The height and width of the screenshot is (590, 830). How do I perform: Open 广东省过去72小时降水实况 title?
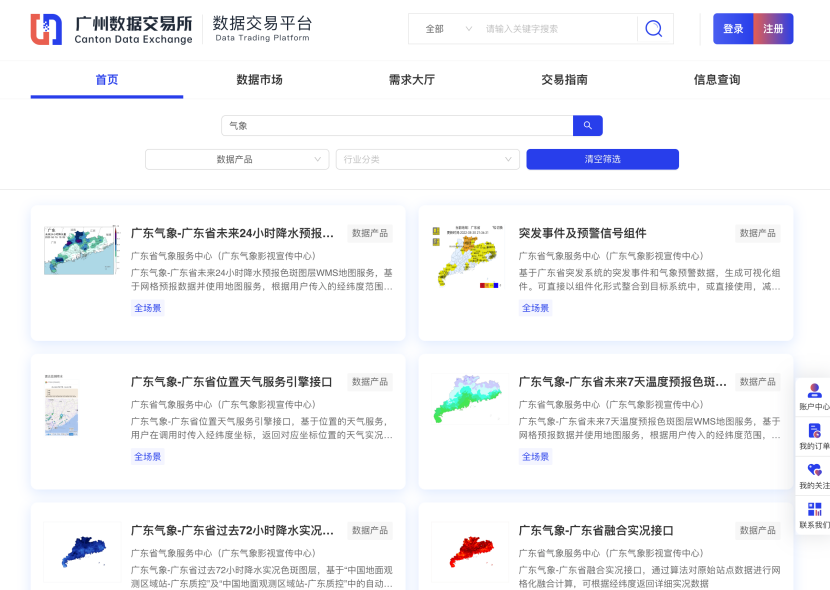(232, 531)
